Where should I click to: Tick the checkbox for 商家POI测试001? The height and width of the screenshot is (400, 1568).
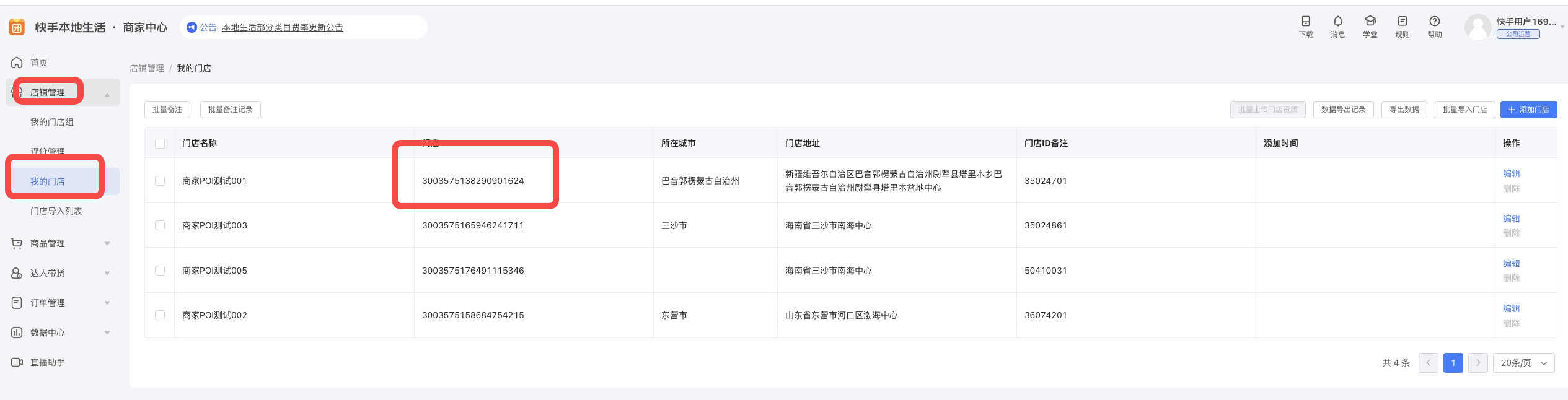pos(160,181)
